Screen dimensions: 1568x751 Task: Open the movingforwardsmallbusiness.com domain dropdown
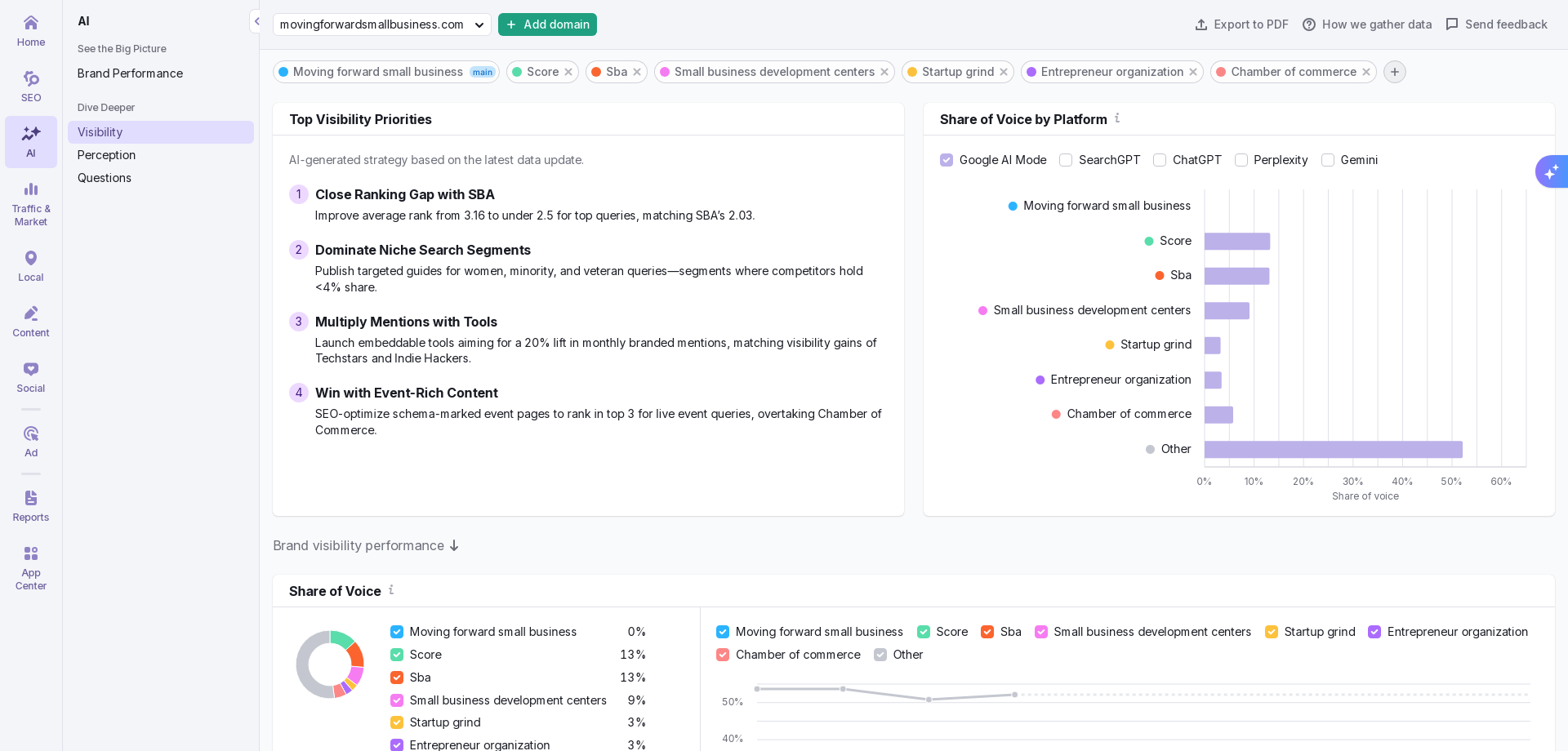[x=381, y=24]
